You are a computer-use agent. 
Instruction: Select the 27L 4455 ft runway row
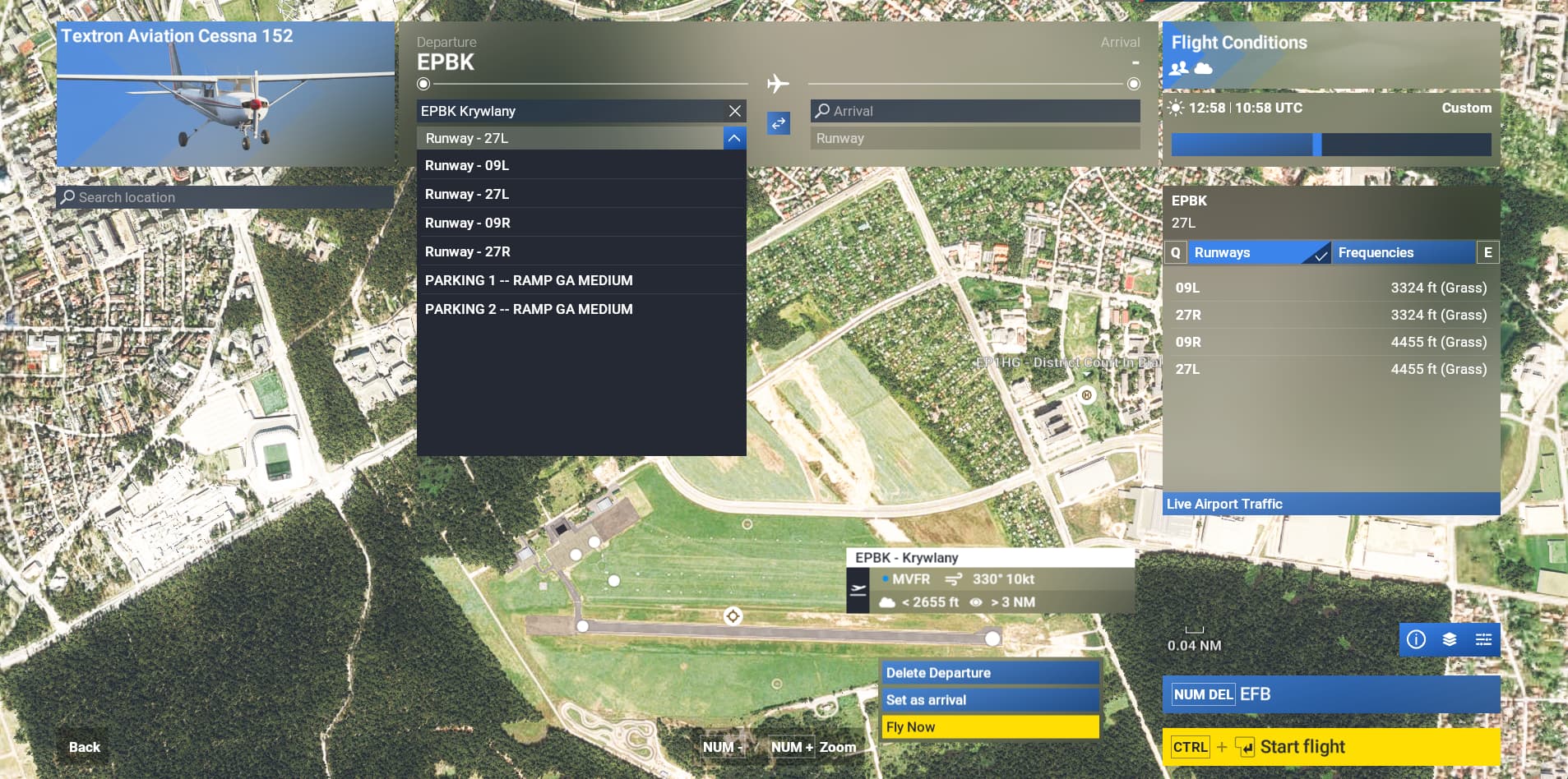click(1331, 369)
